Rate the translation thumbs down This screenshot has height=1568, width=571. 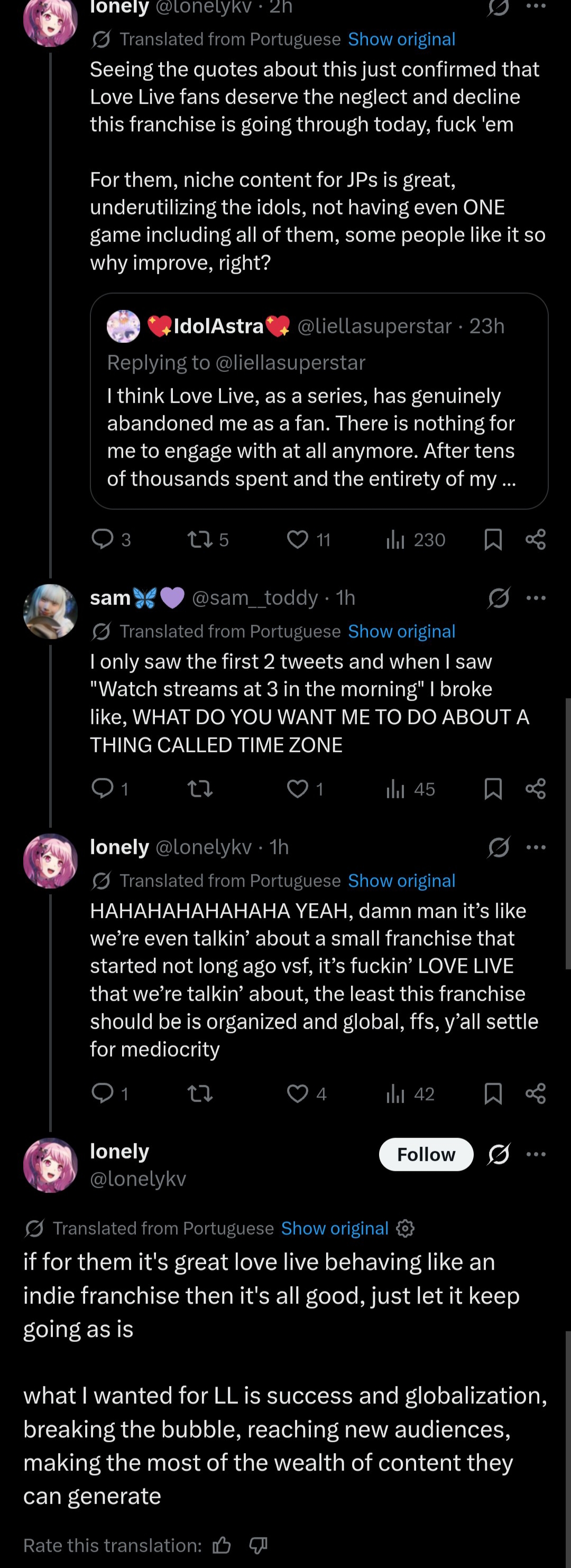point(259,1545)
